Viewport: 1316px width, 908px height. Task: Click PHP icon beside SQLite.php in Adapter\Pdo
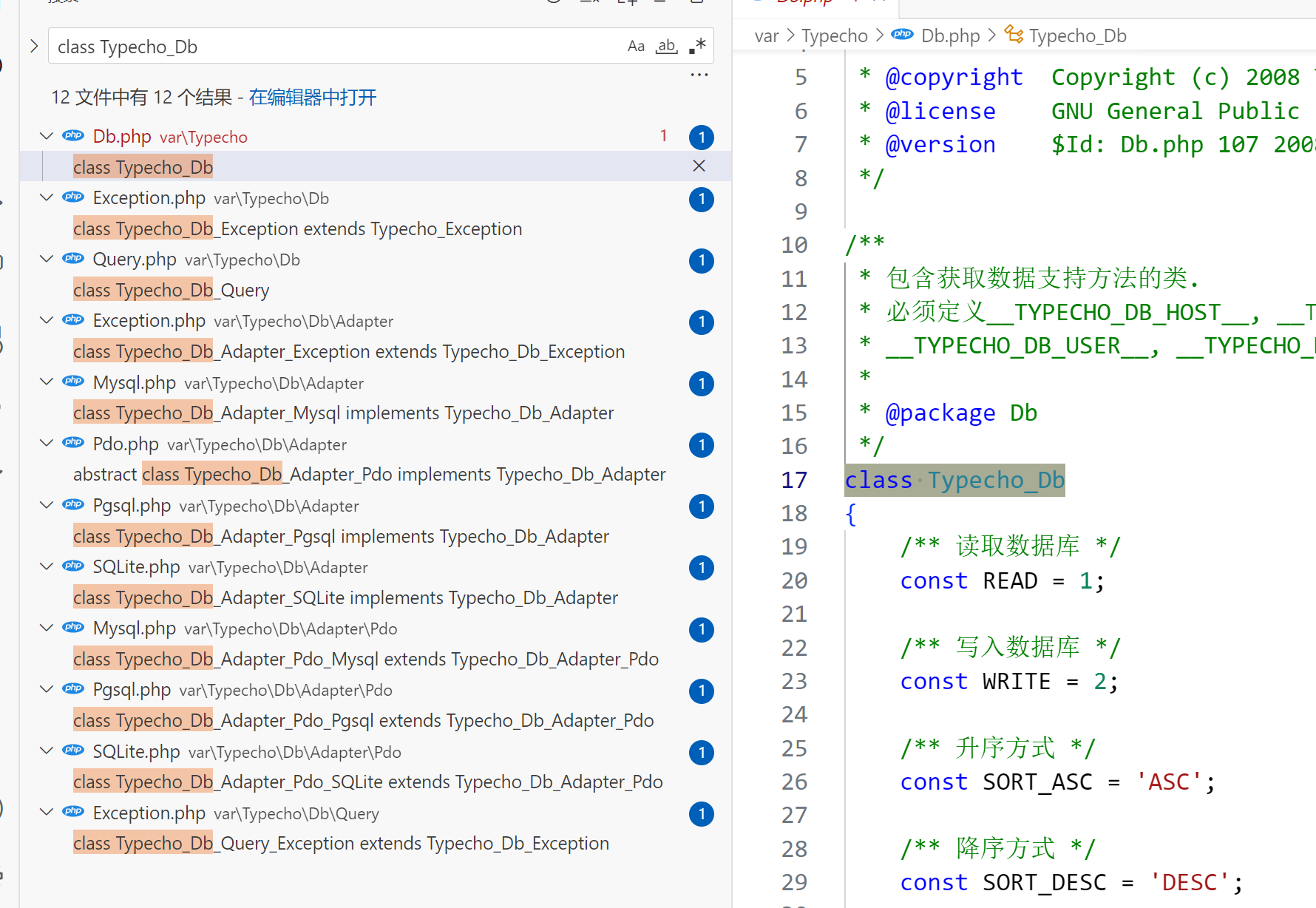pos(73,751)
